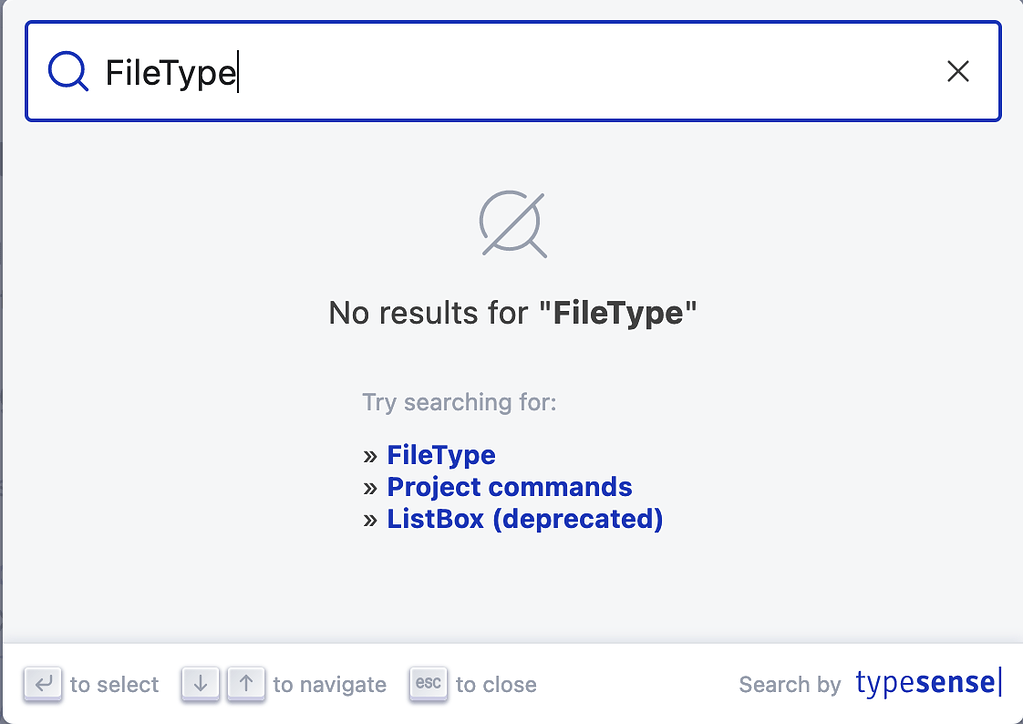Viewport: 1023px width, 724px height.
Task: Click the typesense logo
Action: pos(925,683)
